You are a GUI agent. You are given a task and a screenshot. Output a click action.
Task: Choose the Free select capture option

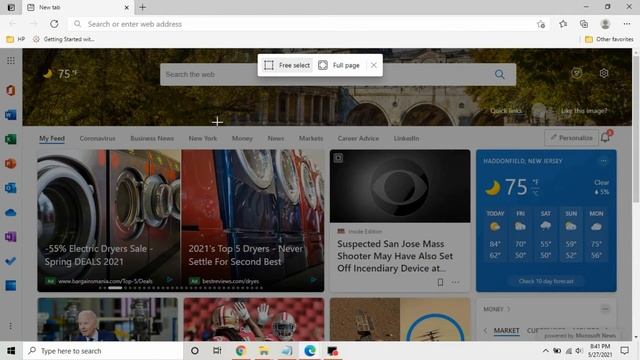click(287, 65)
